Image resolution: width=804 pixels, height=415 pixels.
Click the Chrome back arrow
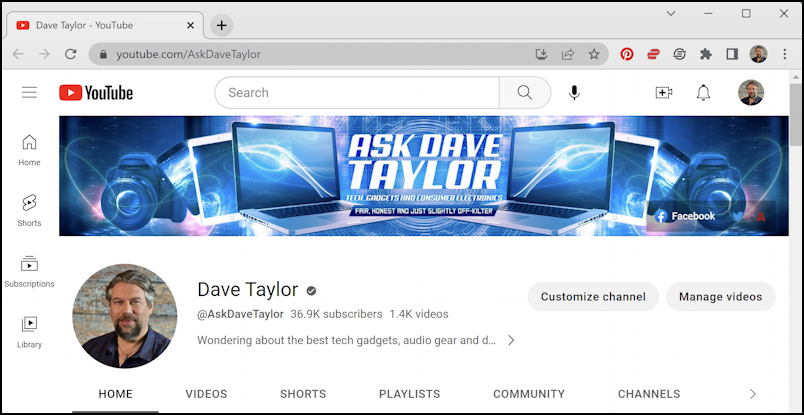[x=18, y=54]
